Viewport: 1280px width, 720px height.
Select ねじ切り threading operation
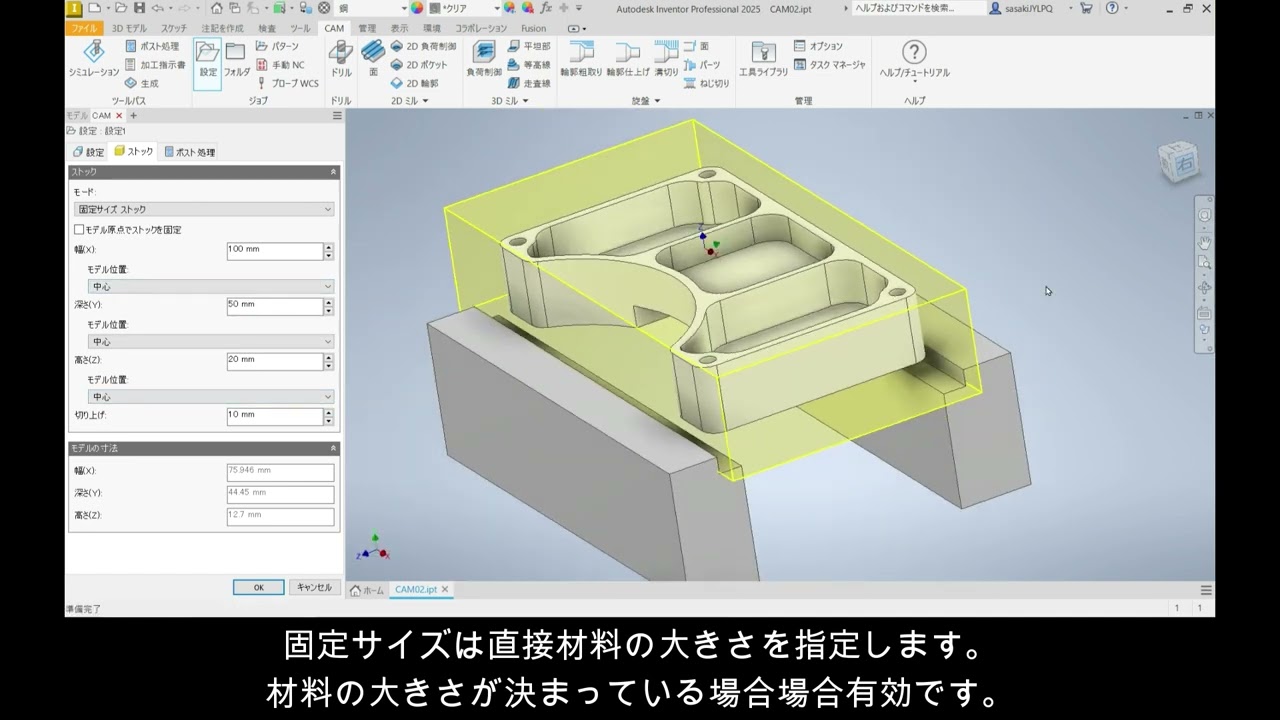pos(706,83)
